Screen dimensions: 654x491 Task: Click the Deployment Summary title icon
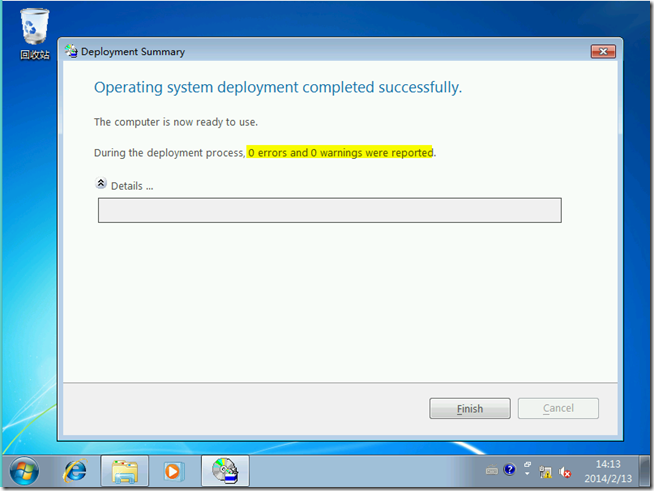[71, 51]
